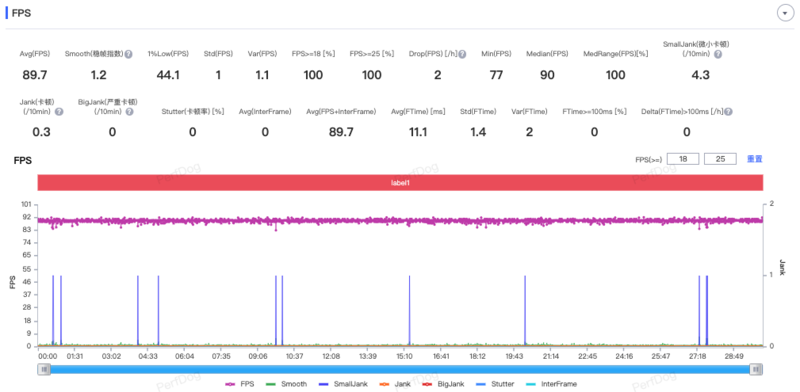
Task: Select the red label1 bar
Action: [x=400, y=183]
